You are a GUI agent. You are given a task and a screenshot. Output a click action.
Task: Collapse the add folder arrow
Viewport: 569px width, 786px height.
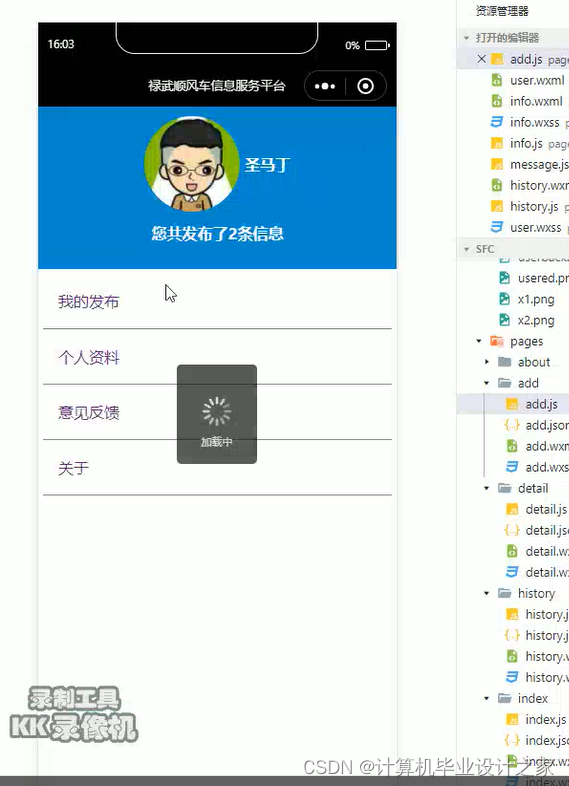tap(487, 383)
